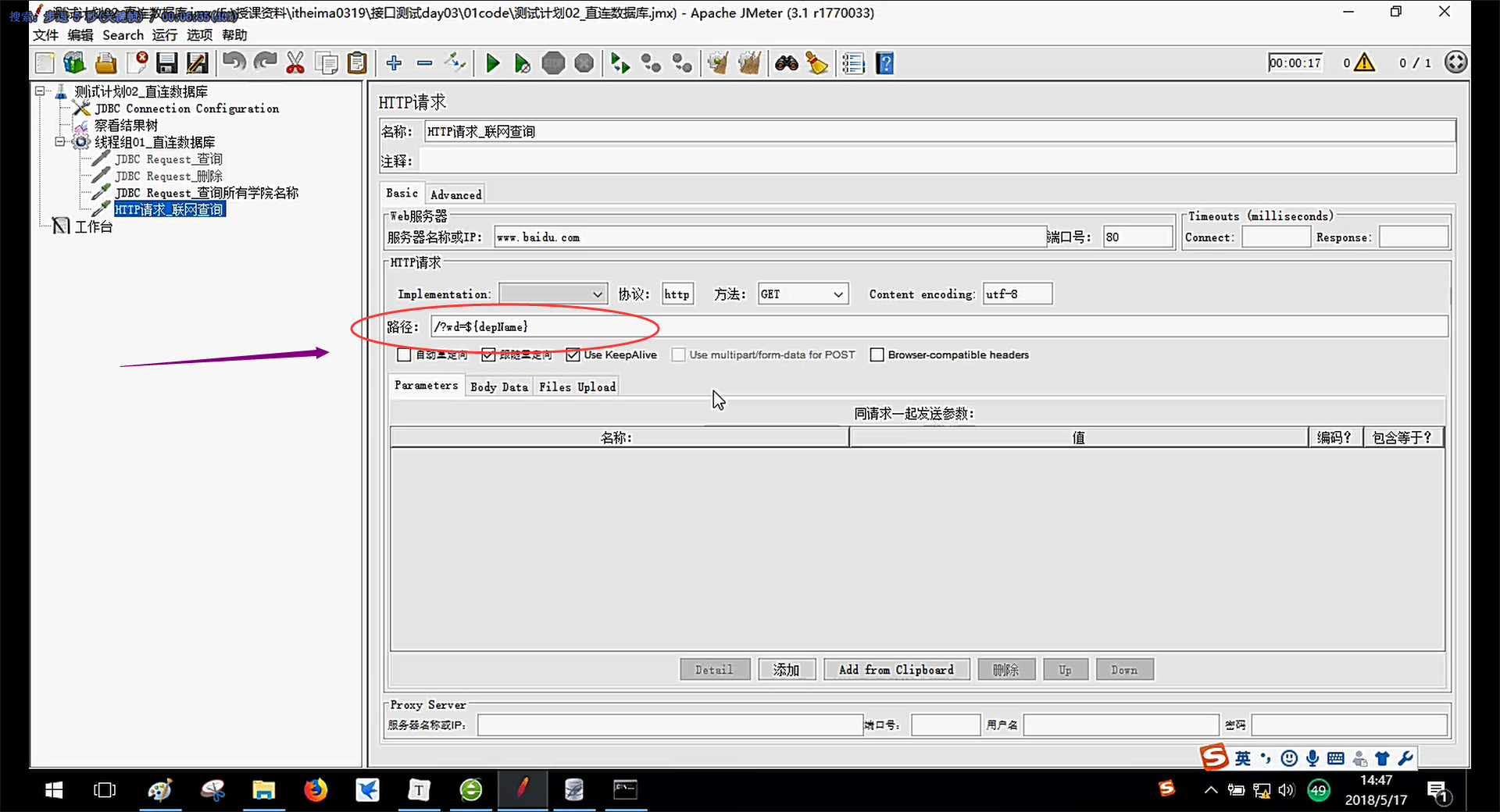The width and height of the screenshot is (1500, 812).
Task: Open help with question mark icon
Action: [x=885, y=63]
